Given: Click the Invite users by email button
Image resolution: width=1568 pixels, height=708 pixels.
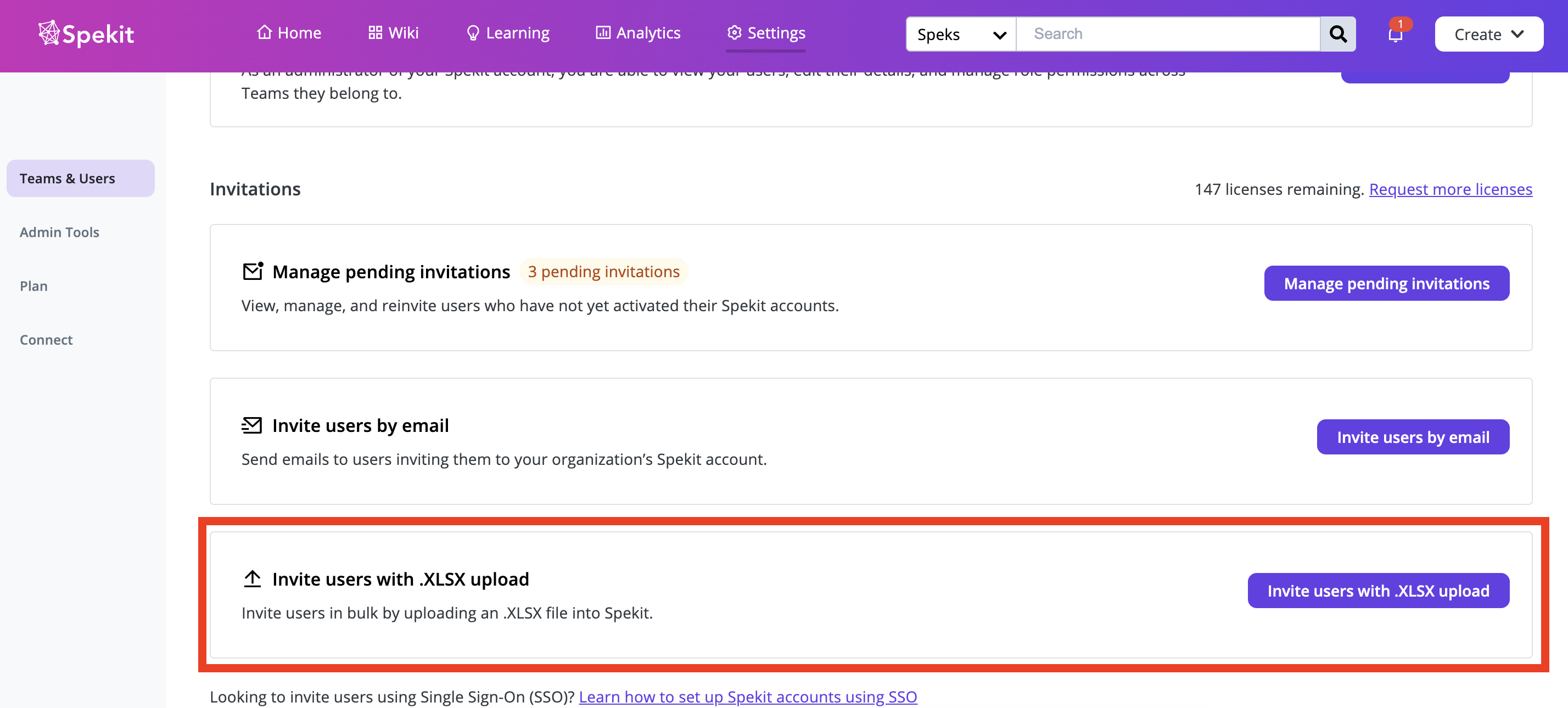Looking at the screenshot, I should [x=1413, y=437].
